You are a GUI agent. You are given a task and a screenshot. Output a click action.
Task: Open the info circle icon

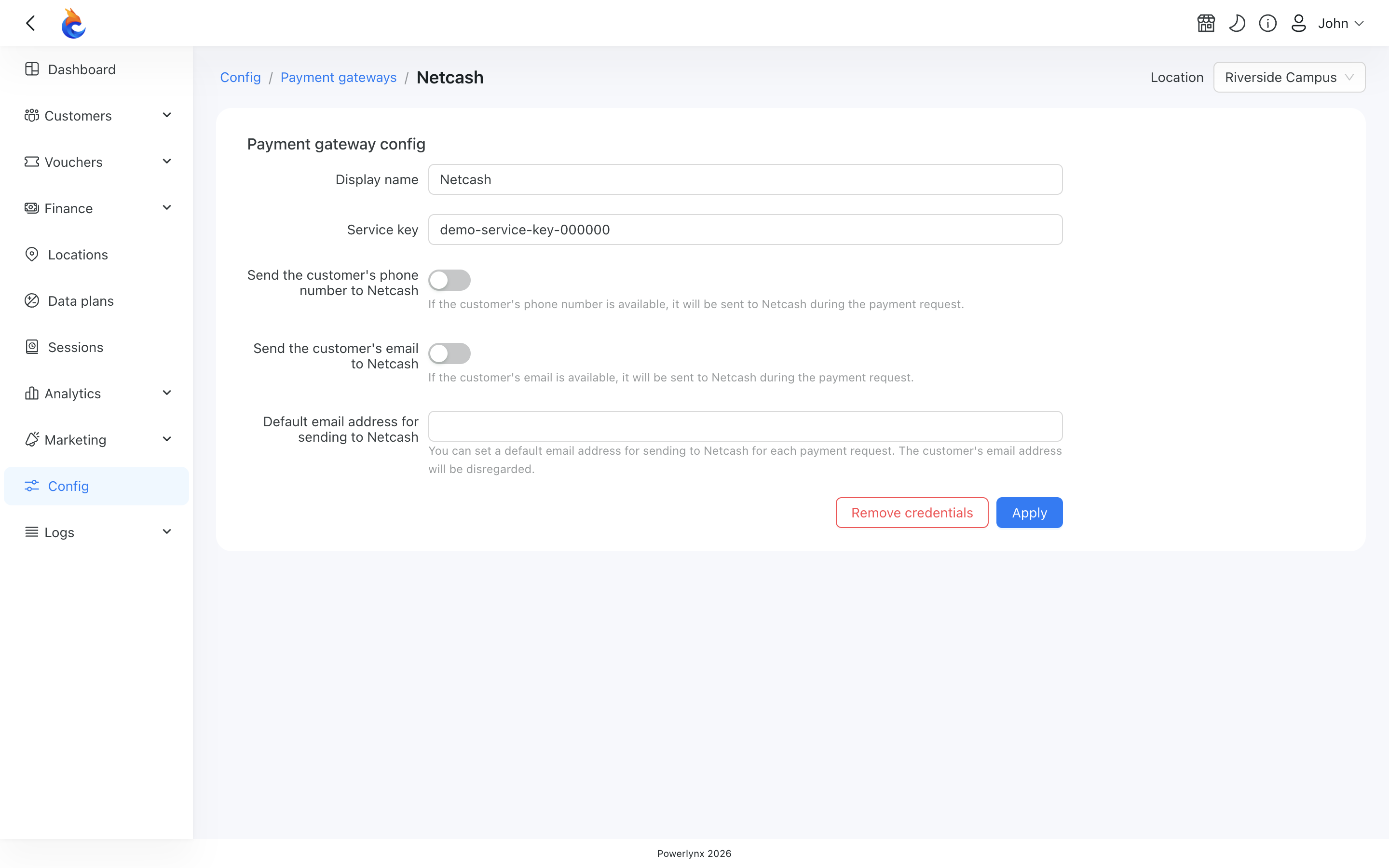(x=1268, y=23)
